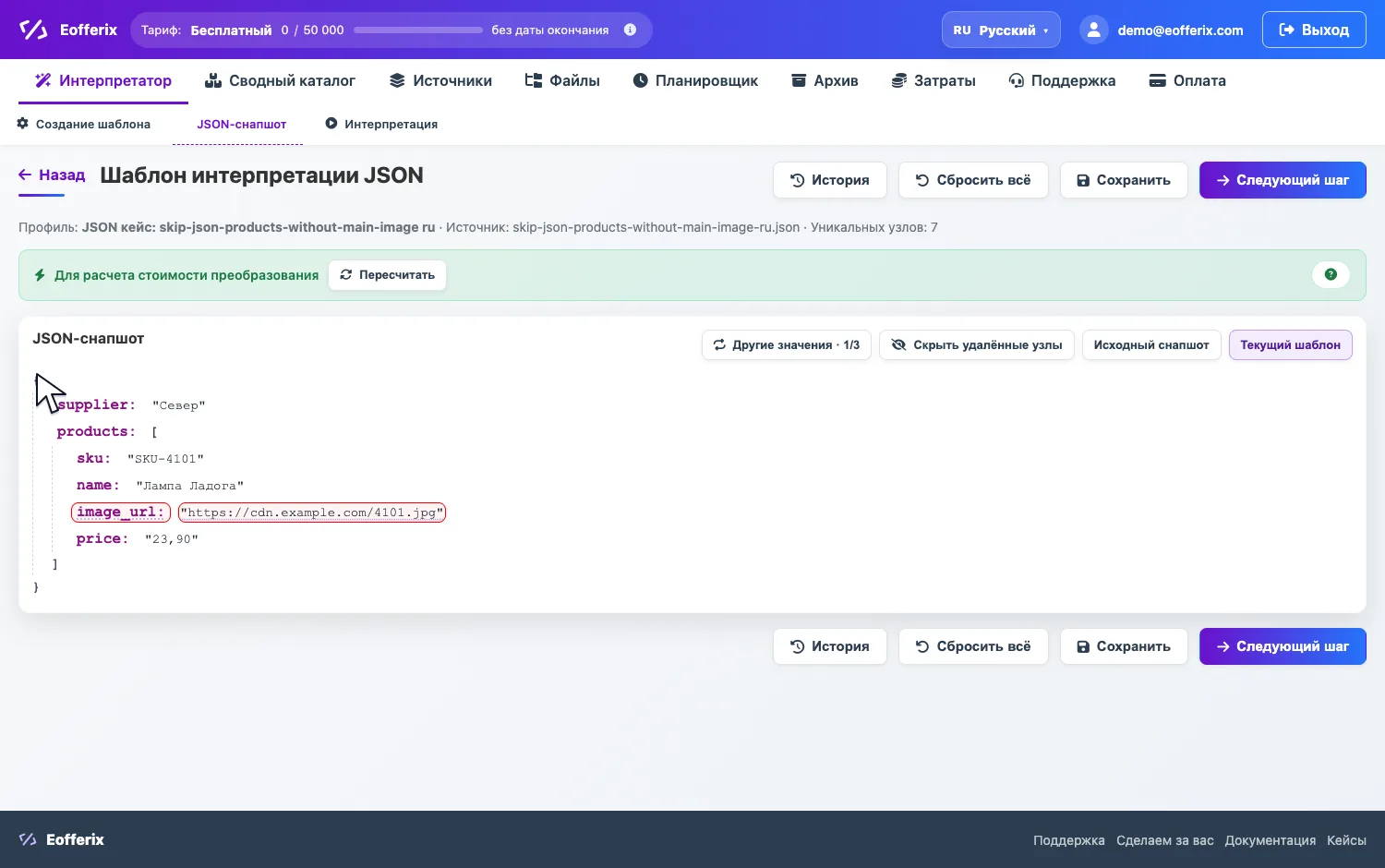The width and height of the screenshot is (1385, 868).
Task: Click the bottom Сохранить button
Action: pos(1124,646)
